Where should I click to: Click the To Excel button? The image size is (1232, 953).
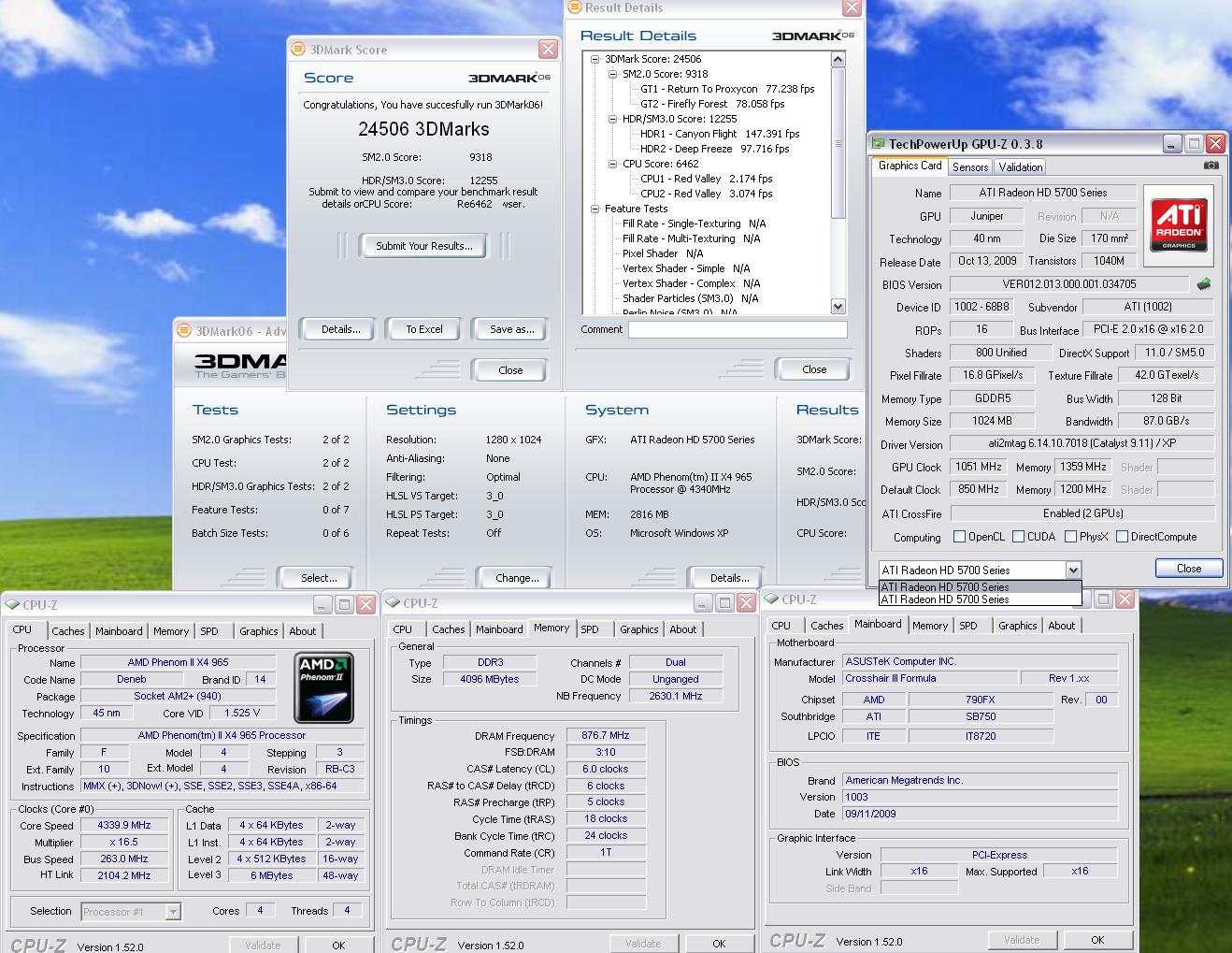pos(424,329)
